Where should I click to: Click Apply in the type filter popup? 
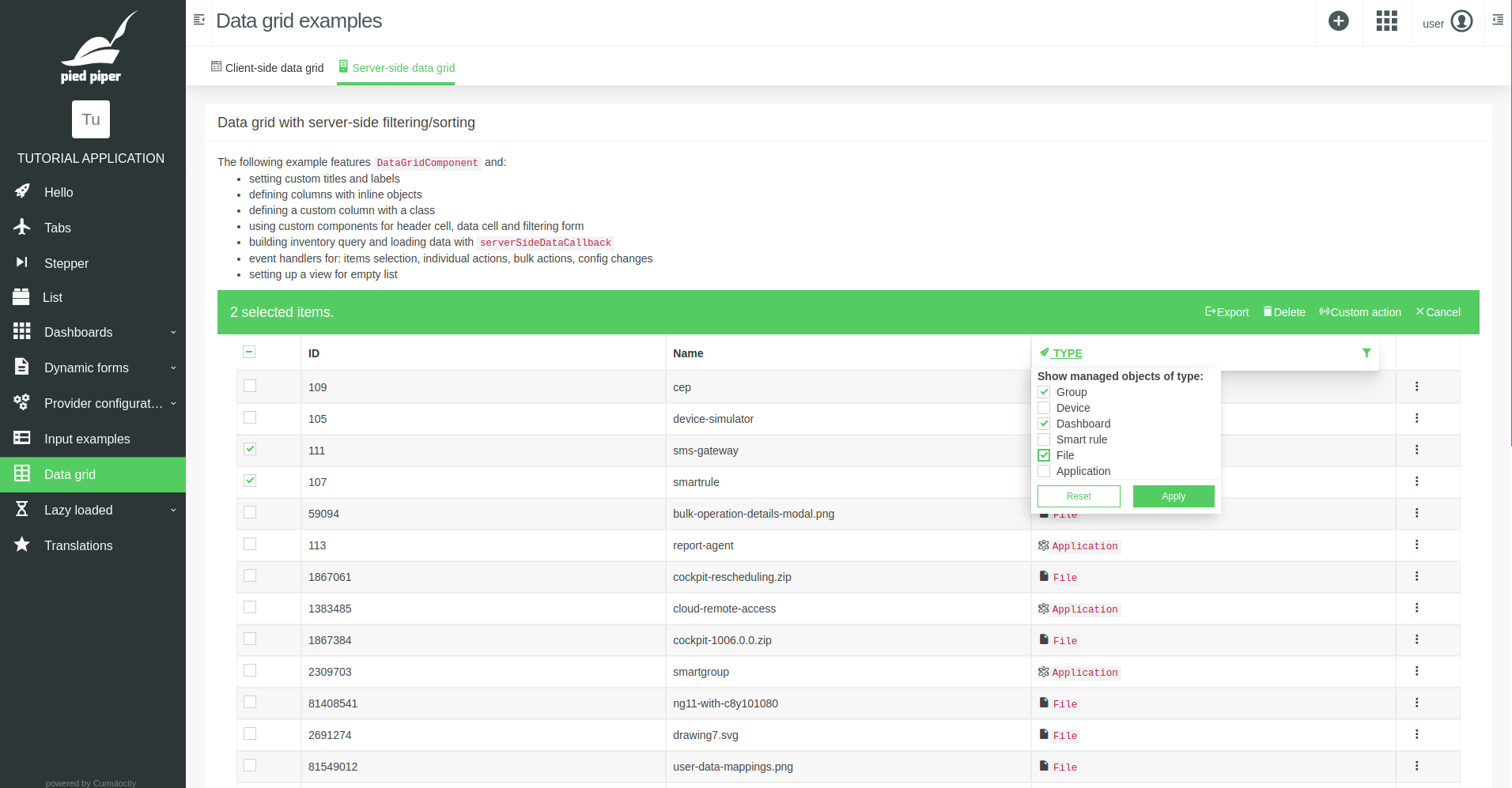tap(1174, 496)
